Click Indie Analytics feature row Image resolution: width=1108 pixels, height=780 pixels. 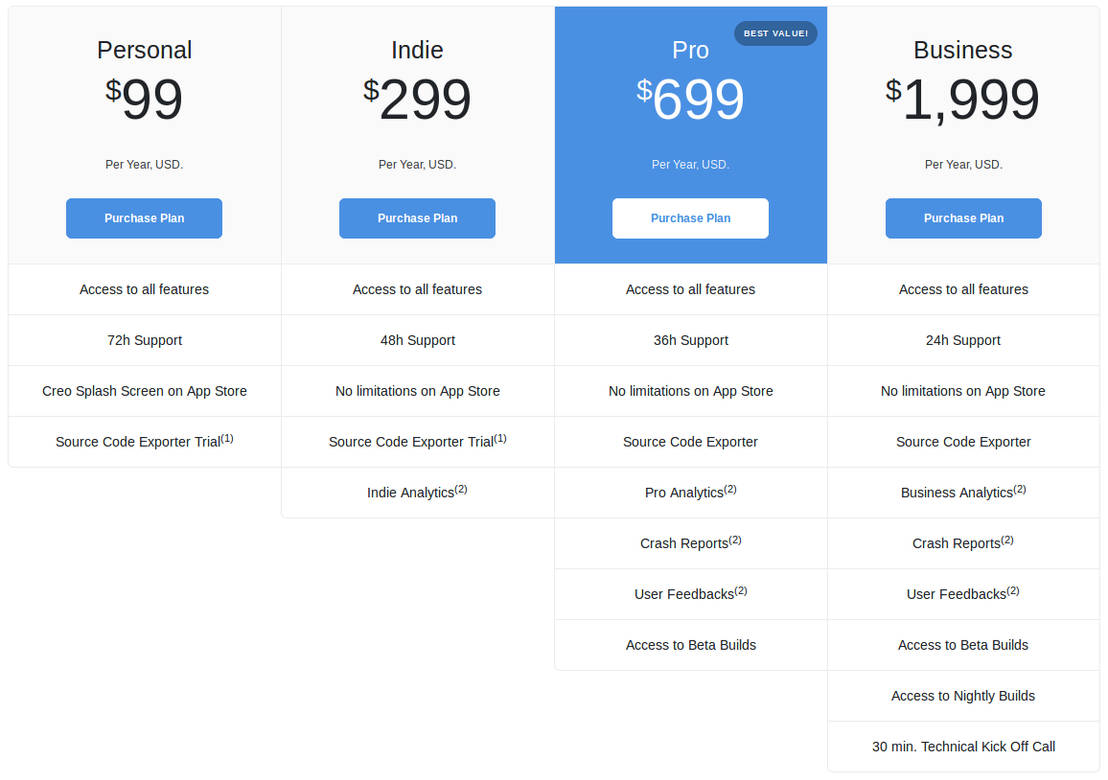417,492
